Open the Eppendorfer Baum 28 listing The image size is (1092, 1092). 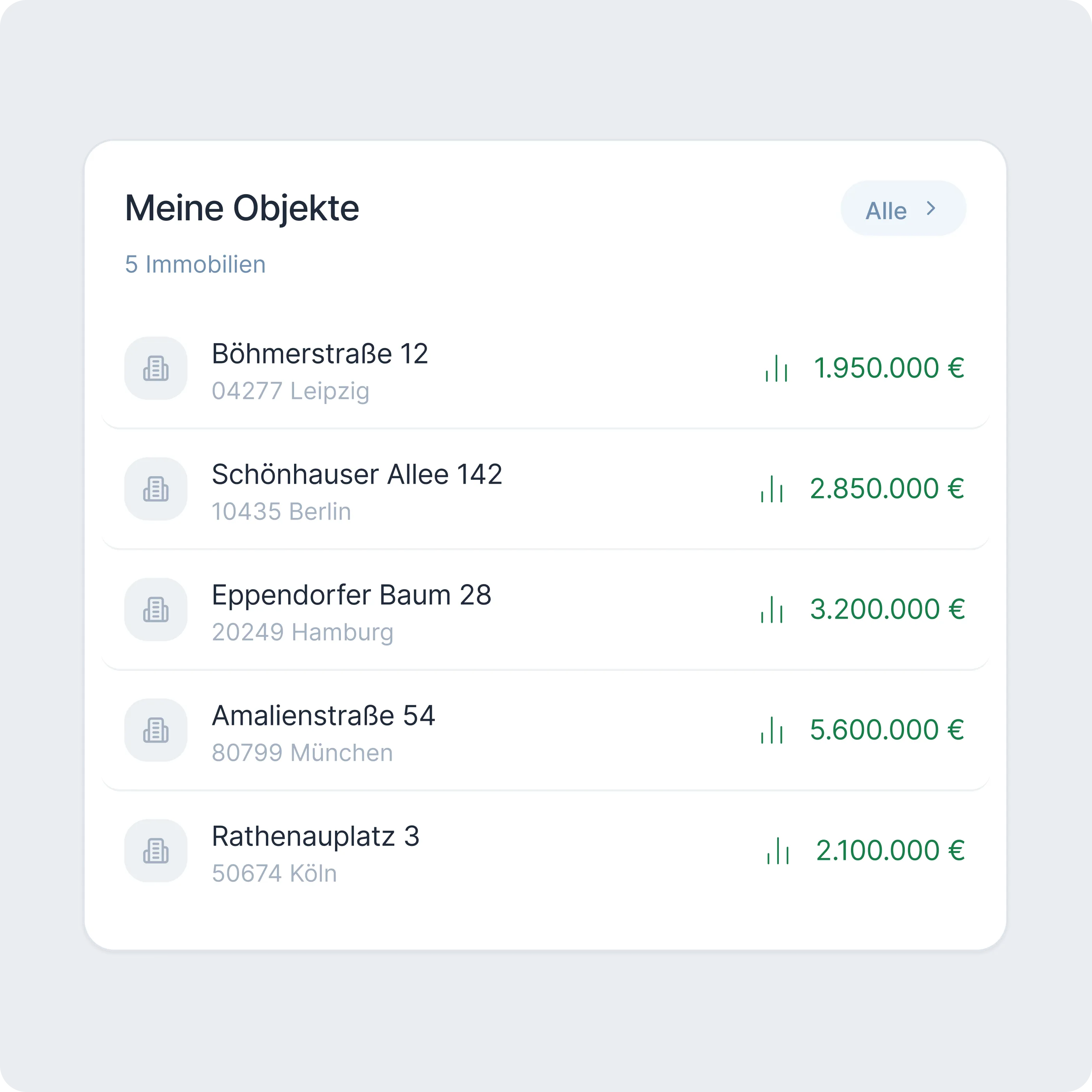click(546, 609)
